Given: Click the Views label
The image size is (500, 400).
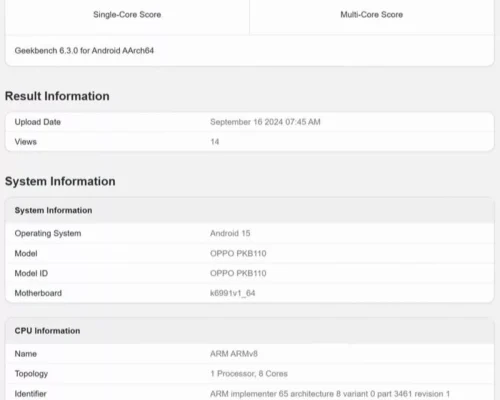Looking at the screenshot, I should point(26,142).
